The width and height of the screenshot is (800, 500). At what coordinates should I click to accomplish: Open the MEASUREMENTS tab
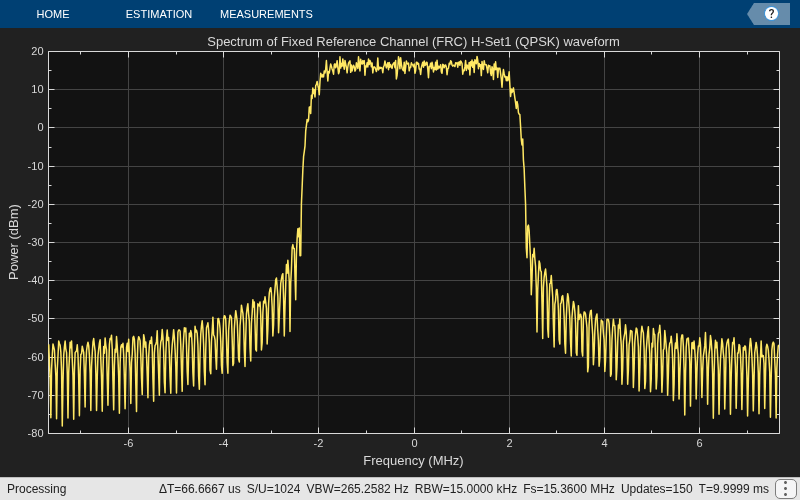266,14
